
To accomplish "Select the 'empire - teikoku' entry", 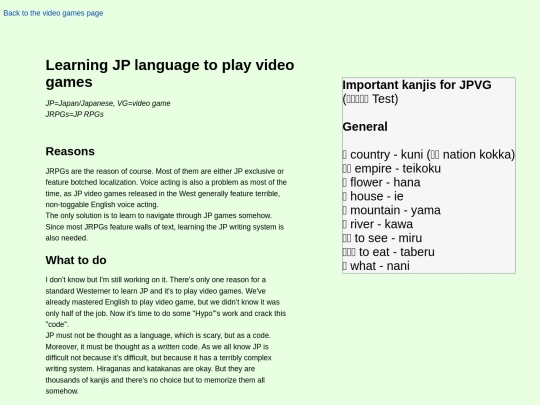I will pos(392,168).
